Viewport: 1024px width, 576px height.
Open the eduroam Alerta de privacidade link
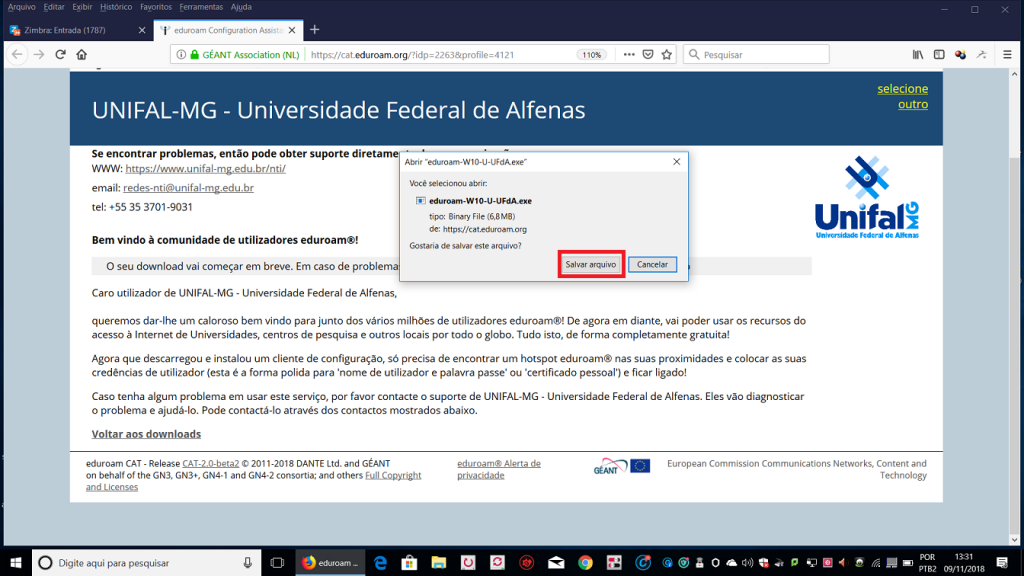[x=499, y=470]
